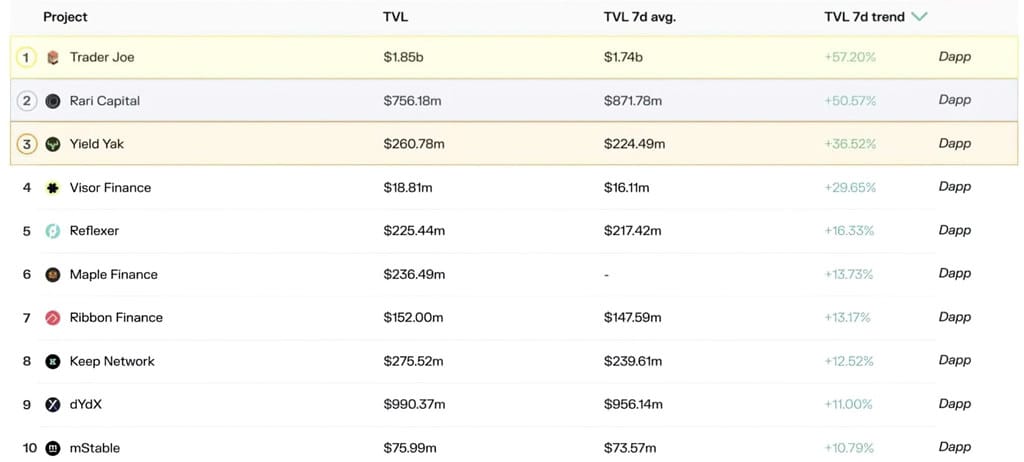This screenshot has width=1024, height=462.
Task: Sort by Project column header
Action: (65, 17)
